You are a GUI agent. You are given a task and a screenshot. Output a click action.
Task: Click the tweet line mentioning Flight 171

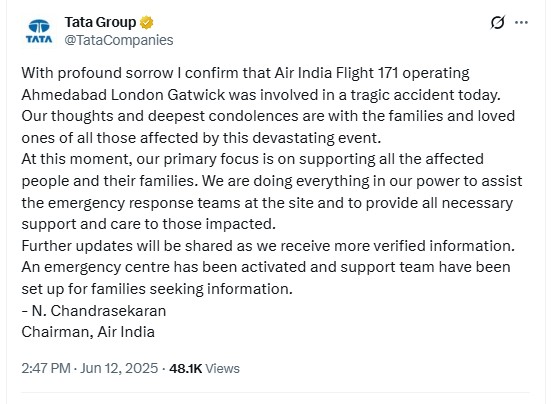[x=245, y=73]
